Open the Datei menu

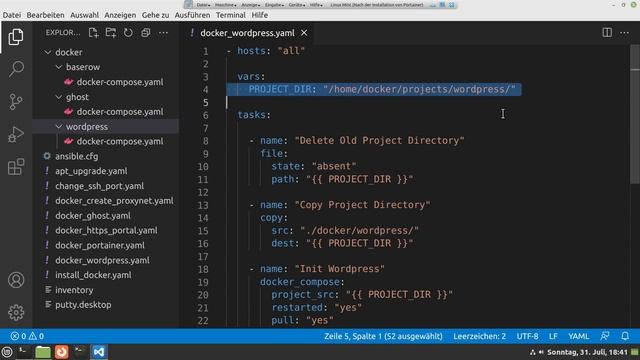(12, 15)
